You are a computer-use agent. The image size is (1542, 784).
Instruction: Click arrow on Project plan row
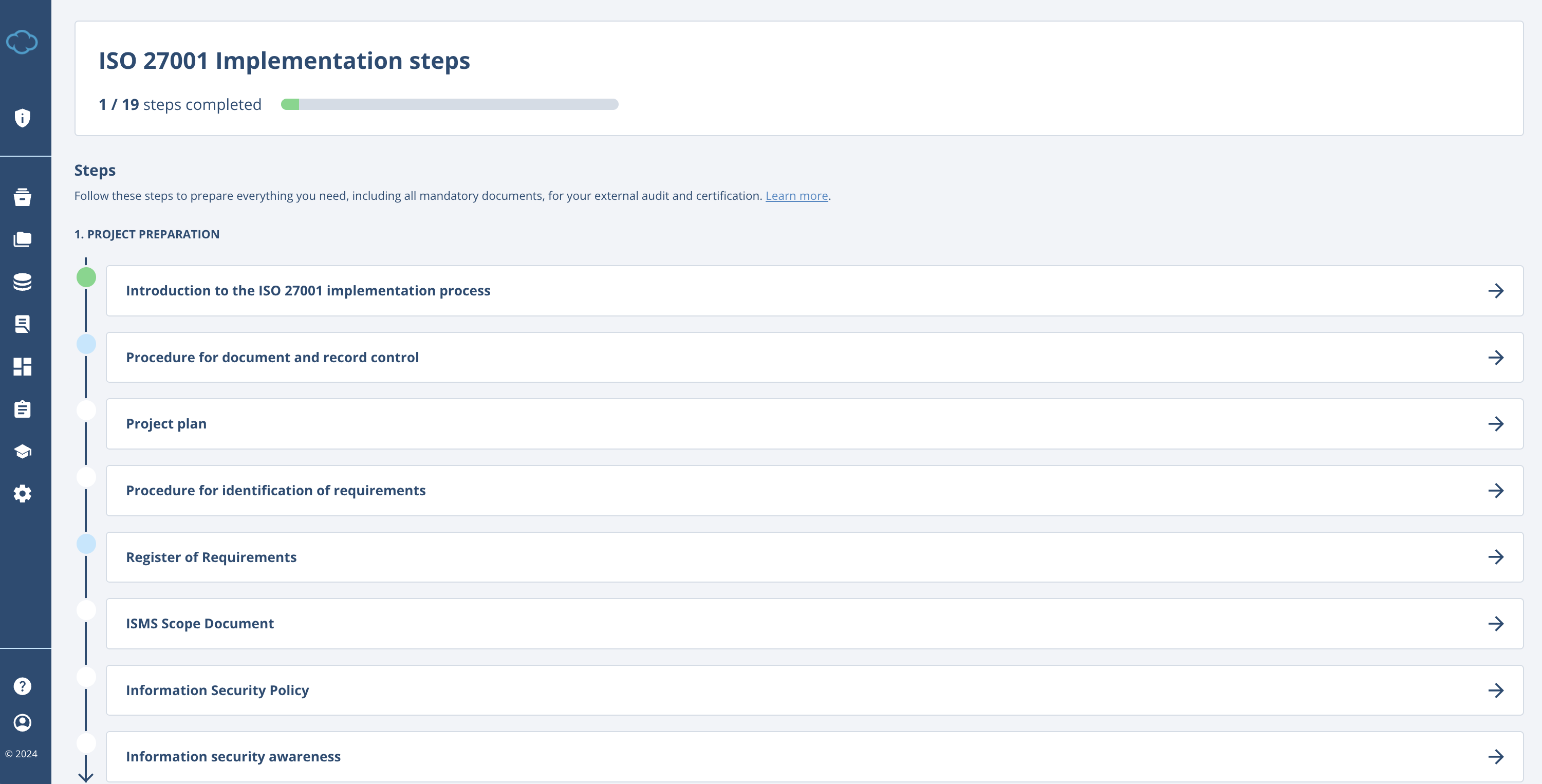(x=1495, y=424)
